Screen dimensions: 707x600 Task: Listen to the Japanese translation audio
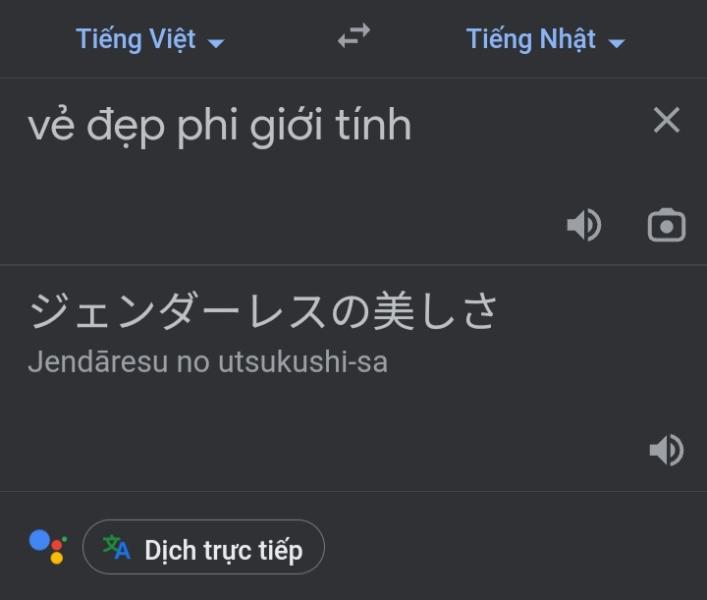pos(666,450)
